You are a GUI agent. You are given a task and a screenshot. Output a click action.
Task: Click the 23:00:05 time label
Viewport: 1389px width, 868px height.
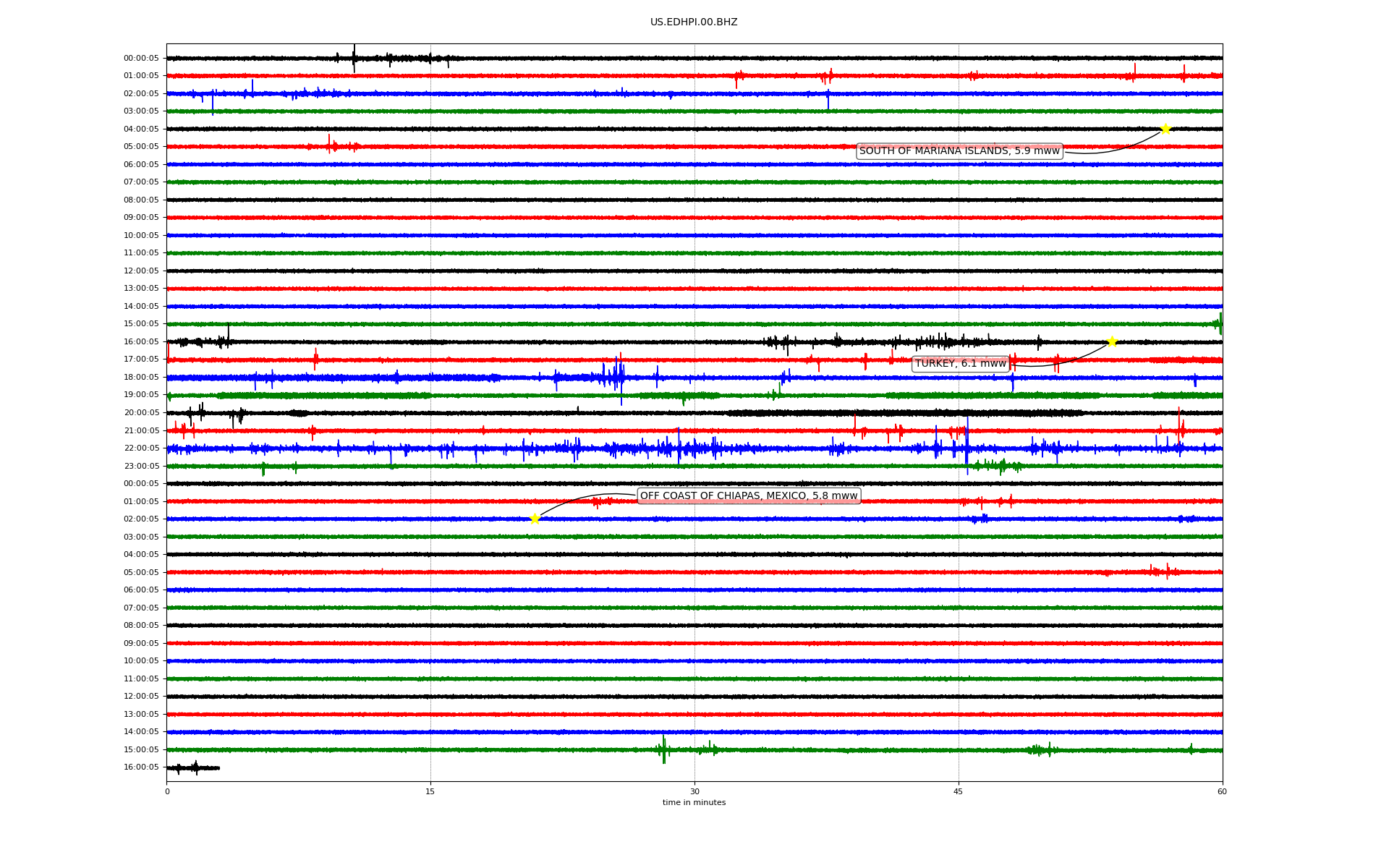pyautogui.click(x=141, y=467)
